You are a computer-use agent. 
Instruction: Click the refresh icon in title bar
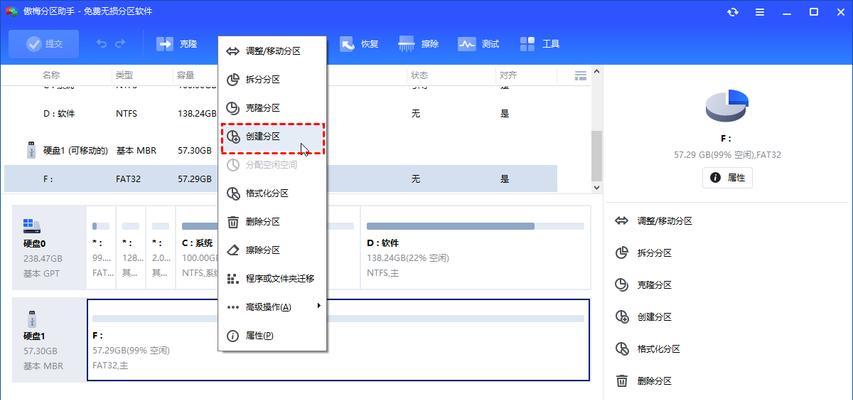[732, 12]
